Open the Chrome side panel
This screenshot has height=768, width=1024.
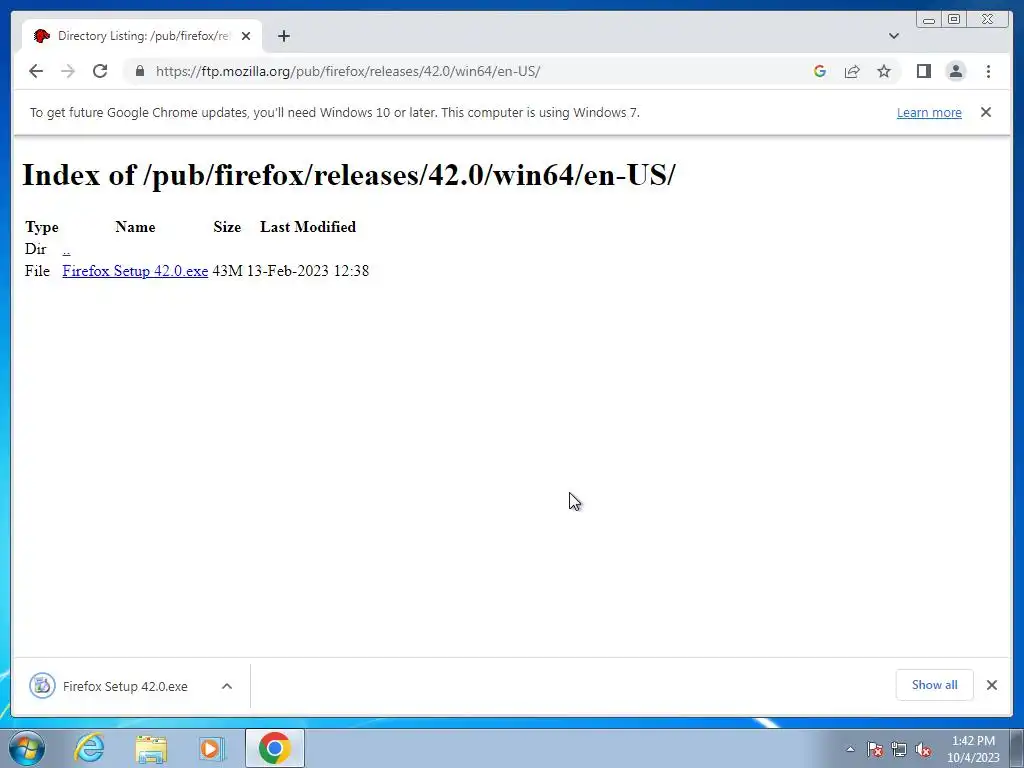(x=923, y=71)
